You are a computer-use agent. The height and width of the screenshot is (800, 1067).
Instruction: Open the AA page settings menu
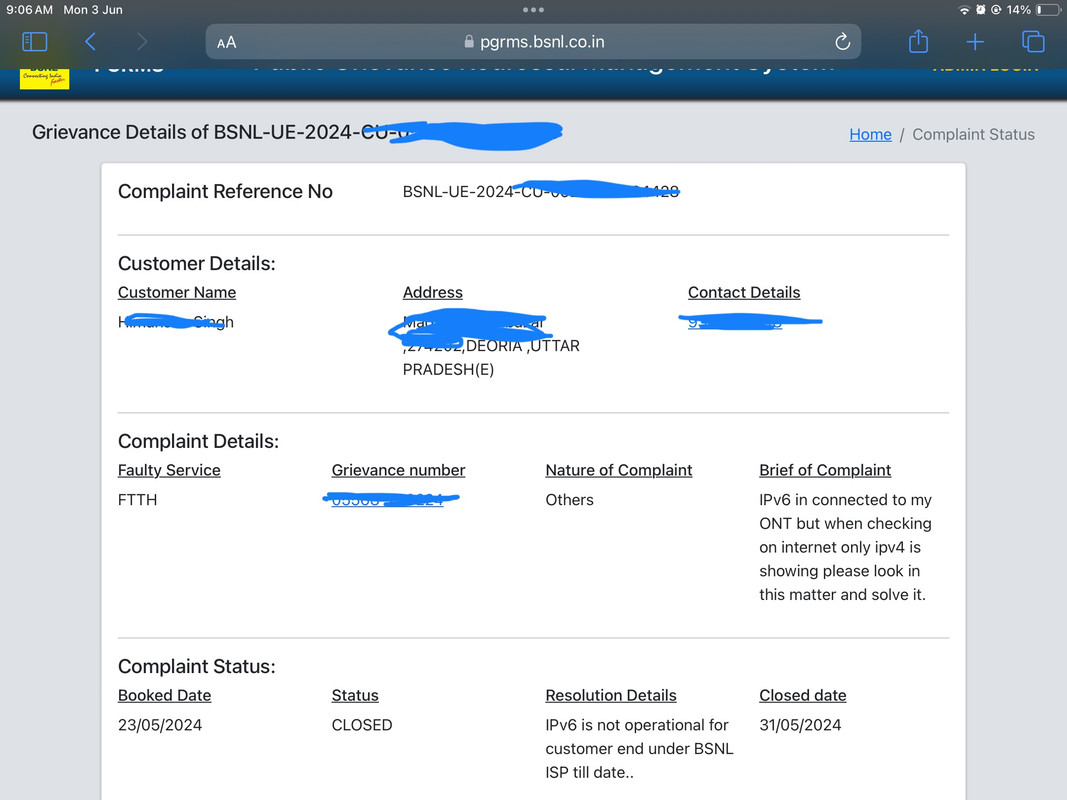point(227,42)
